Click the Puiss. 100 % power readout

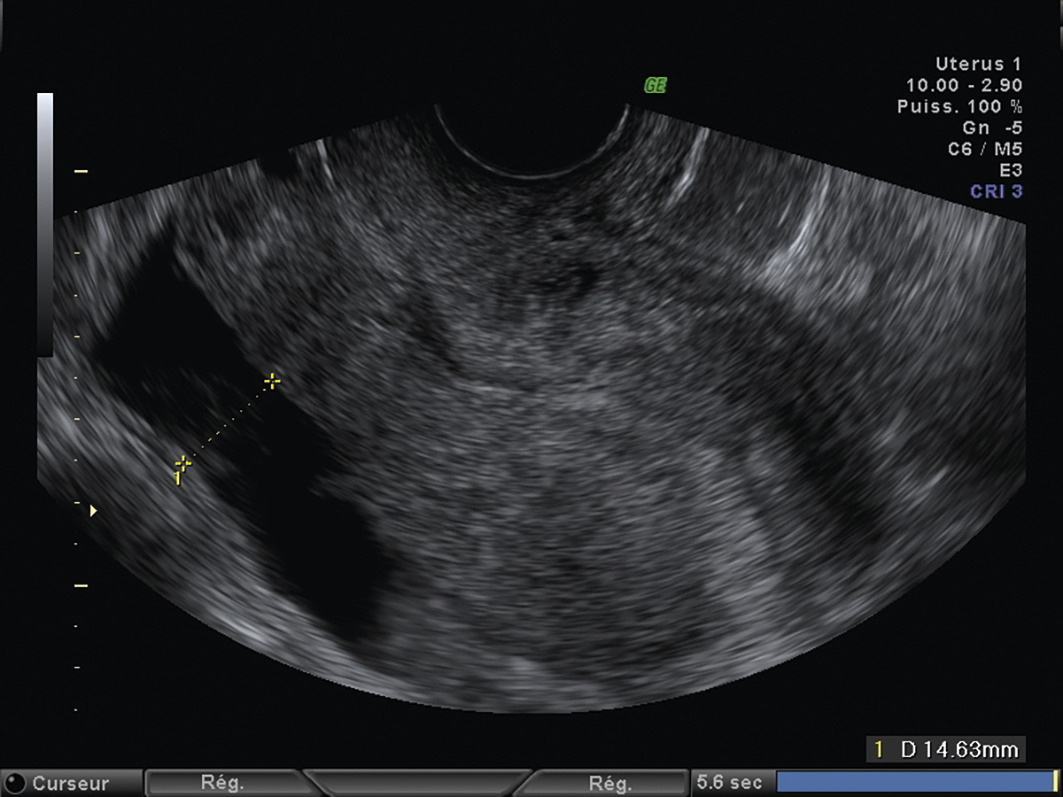click(x=964, y=107)
